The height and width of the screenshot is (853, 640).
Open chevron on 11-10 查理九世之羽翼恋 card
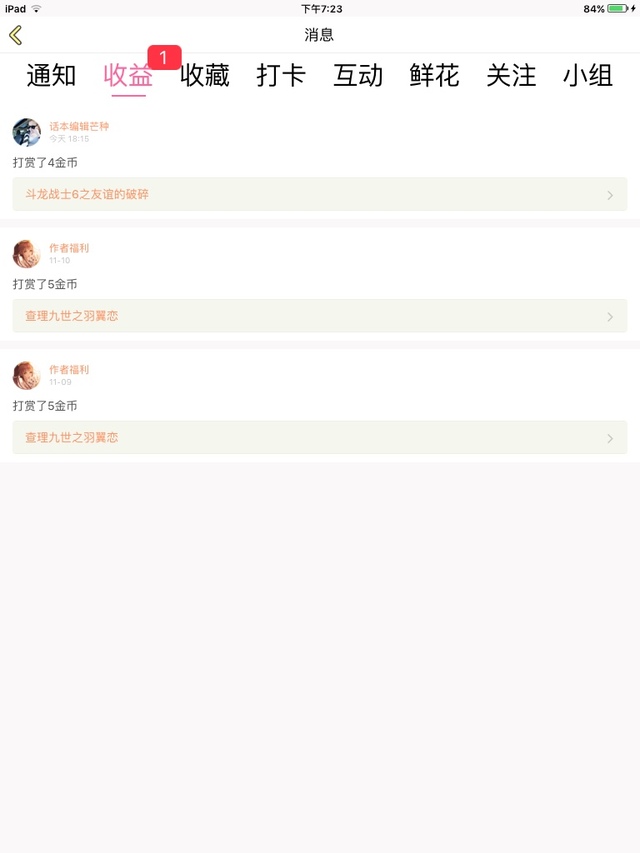pos(610,317)
